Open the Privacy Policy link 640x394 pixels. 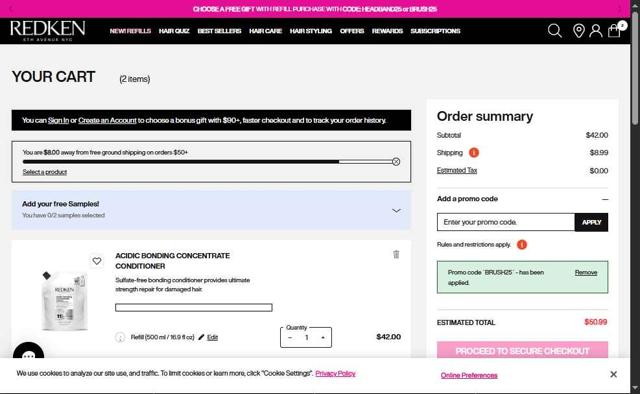(x=335, y=374)
